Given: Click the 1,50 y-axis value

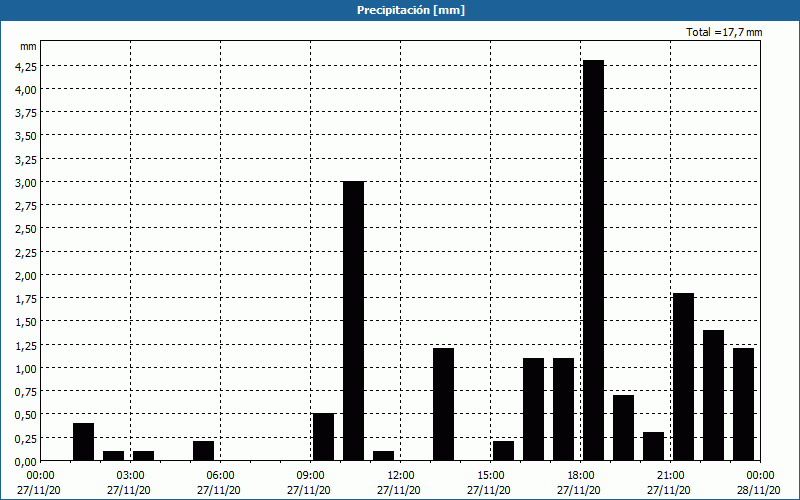Looking at the screenshot, I should (26, 322).
